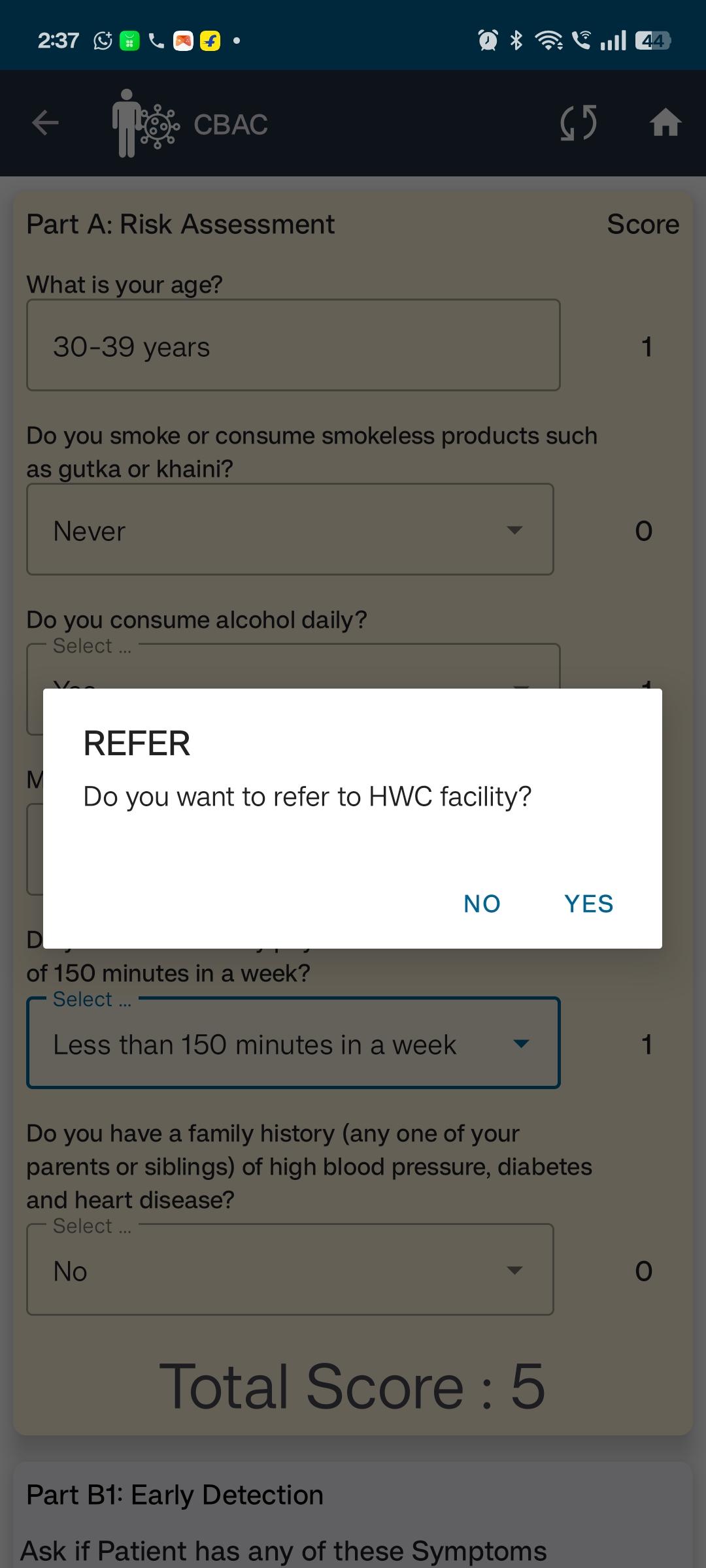Tap the back arrow icon
This screenshot has height=1568, width=706.
pos(45,122)
